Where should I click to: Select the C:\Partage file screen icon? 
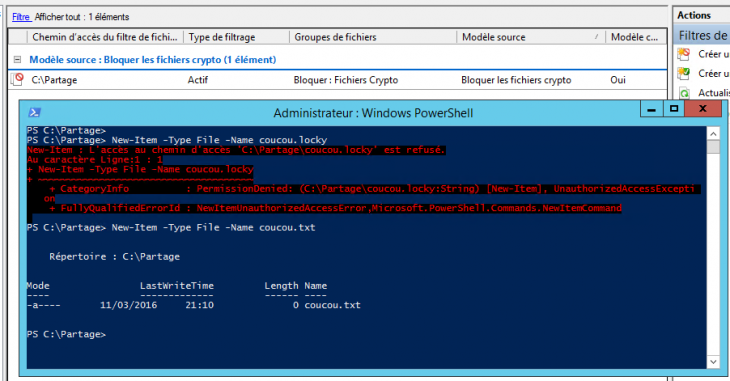coord(18,80)
